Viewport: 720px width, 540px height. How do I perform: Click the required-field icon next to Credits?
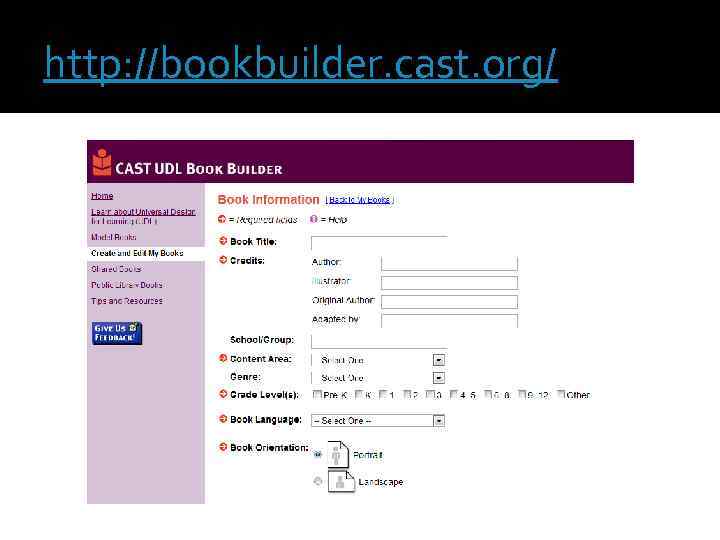tap(223, 260)
